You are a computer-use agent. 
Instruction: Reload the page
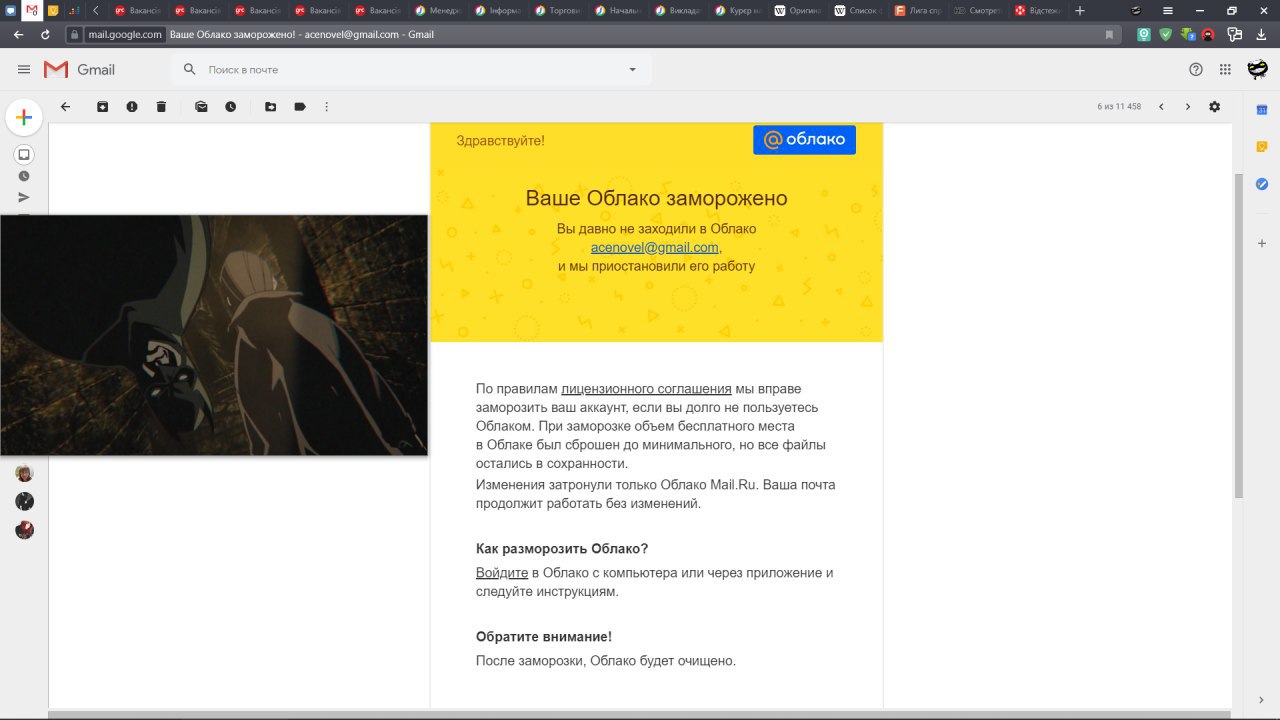tap(46, 34)
